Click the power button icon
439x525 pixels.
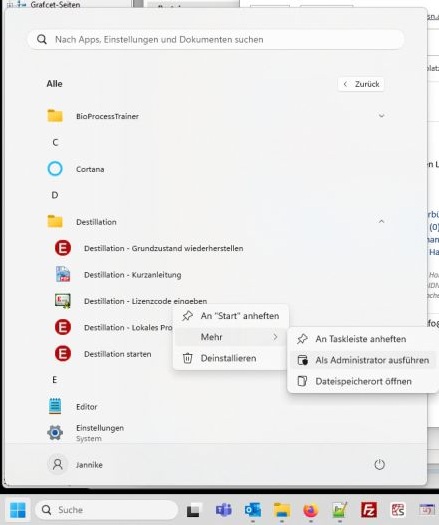[x=379, y=464]
